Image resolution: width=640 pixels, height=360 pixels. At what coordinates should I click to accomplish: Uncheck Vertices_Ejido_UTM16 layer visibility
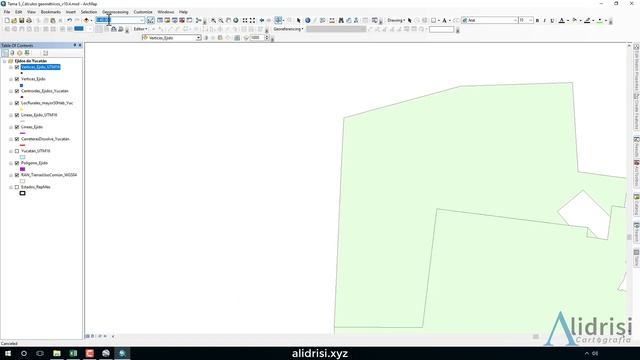click(x=17, y=67)
